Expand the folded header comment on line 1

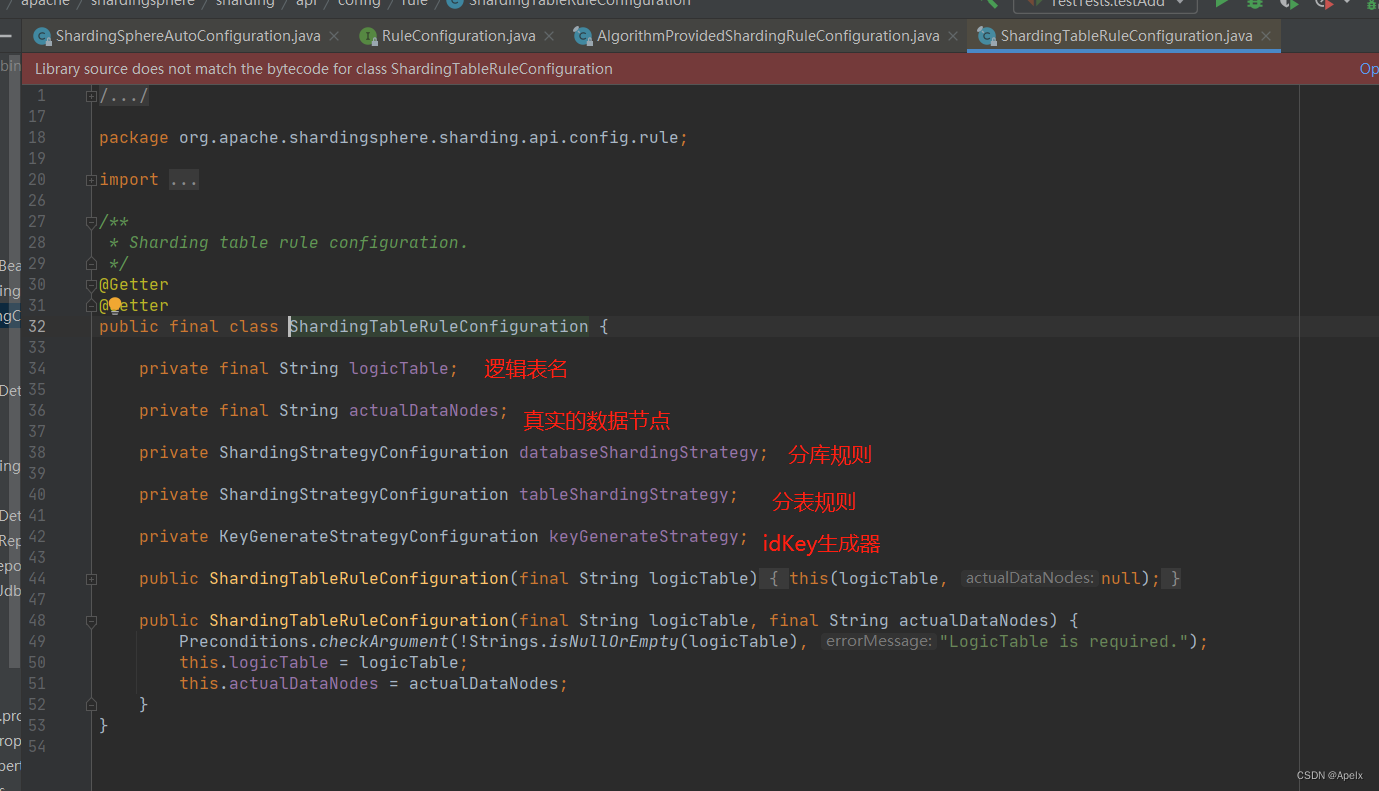point(91,96)
